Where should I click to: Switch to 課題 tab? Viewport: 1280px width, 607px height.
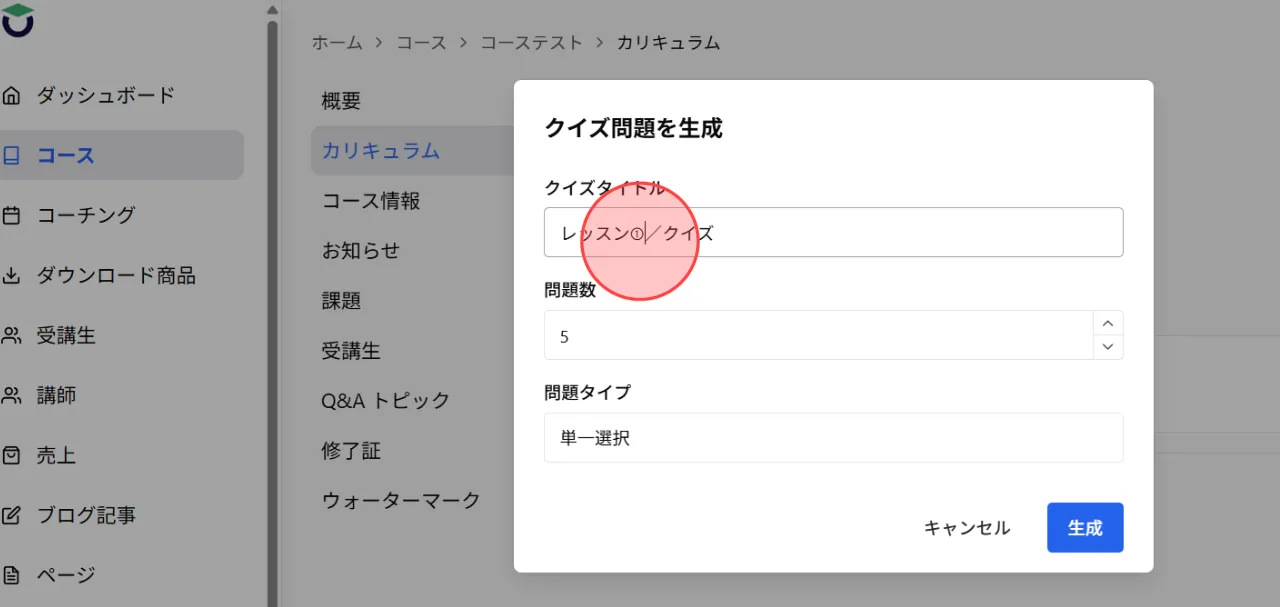coord(341,301)
